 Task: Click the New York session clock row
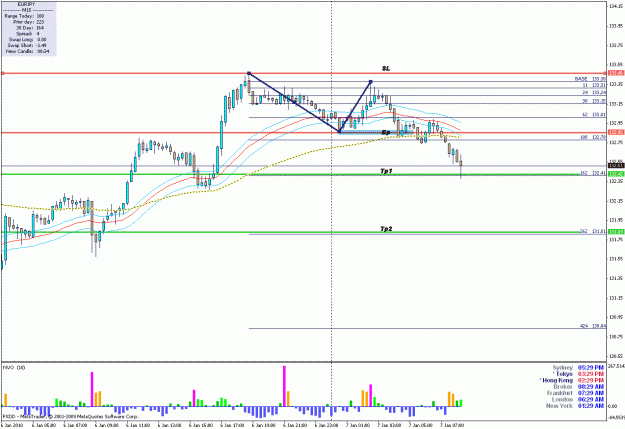click(x=575, y=406)
